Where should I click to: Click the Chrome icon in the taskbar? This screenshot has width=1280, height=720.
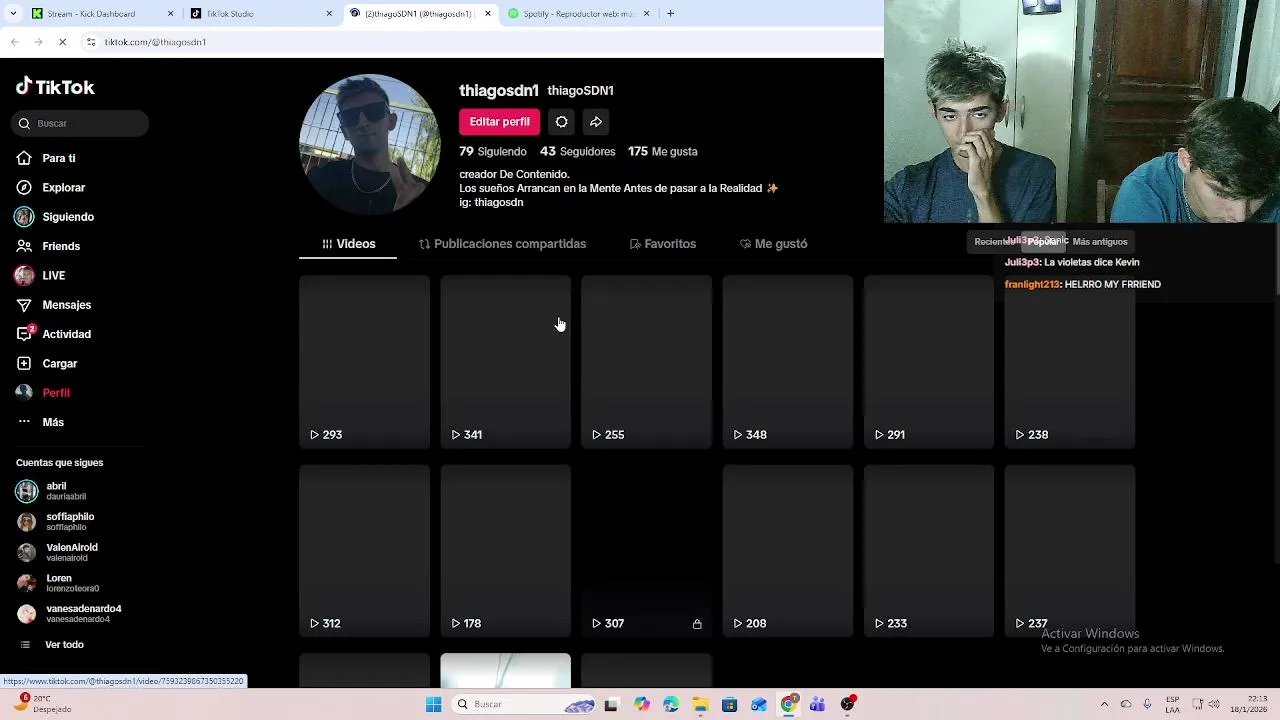[788, 705]
